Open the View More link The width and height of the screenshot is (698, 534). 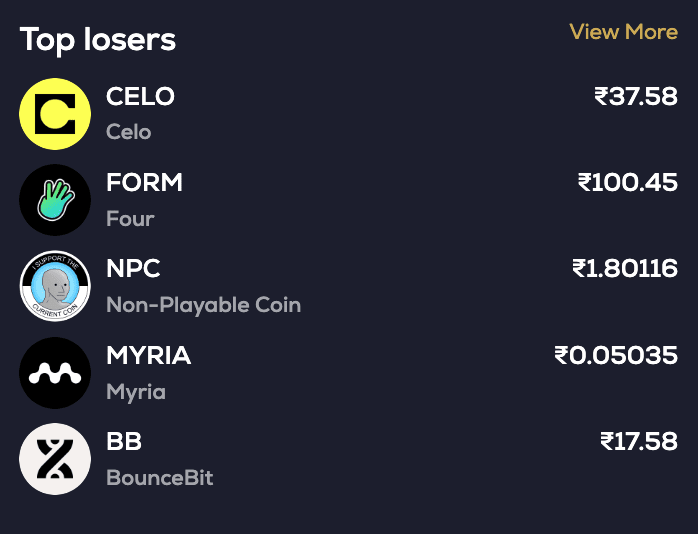pyautogui.click(x=623, y=32)
